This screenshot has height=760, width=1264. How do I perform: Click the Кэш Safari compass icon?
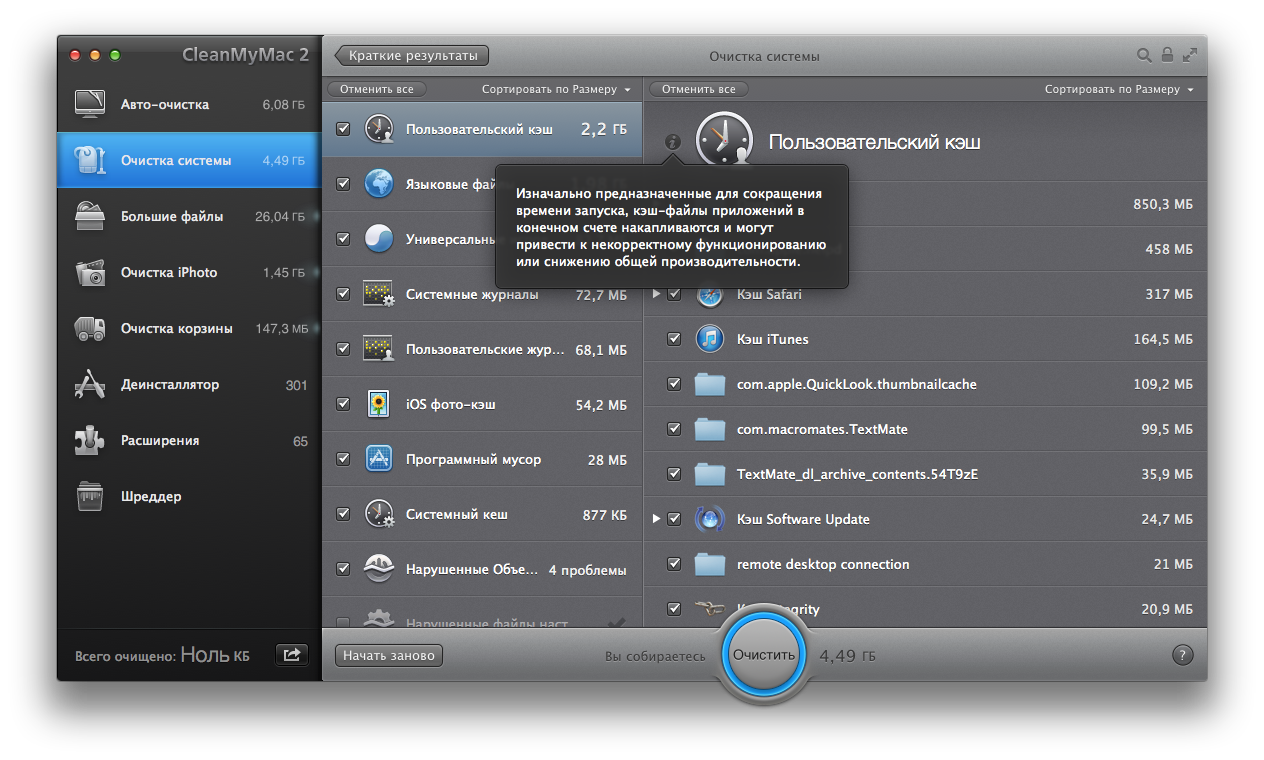710,294
